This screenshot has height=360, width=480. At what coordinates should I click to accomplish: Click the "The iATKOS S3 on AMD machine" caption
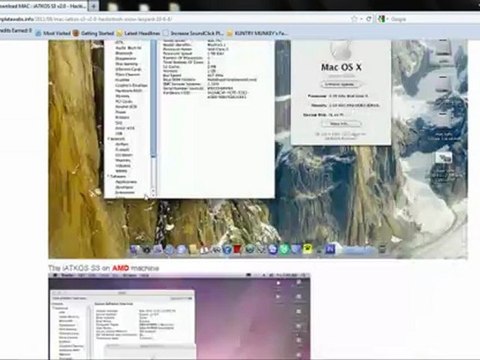(x=104, y=268)
